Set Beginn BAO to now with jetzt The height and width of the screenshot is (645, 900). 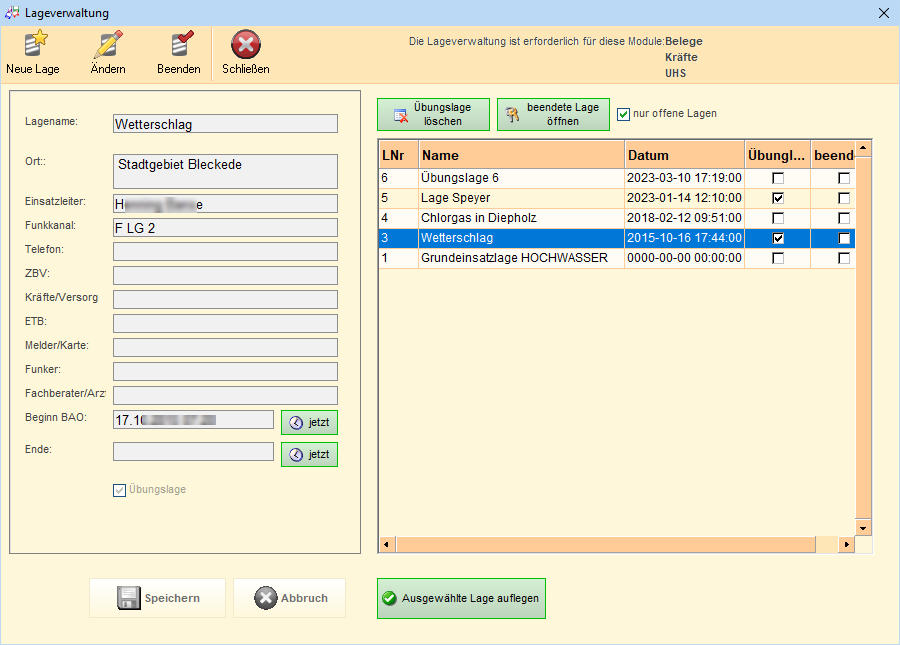coord(309,423)
